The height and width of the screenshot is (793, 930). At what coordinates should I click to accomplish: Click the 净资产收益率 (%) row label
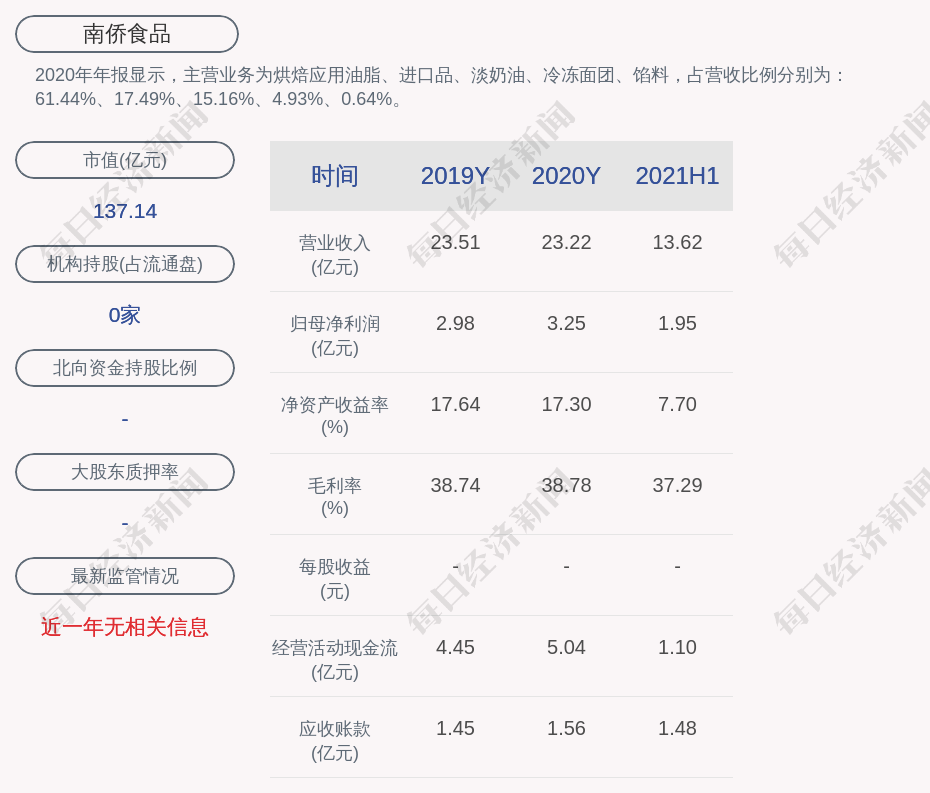tap(335, 416)
